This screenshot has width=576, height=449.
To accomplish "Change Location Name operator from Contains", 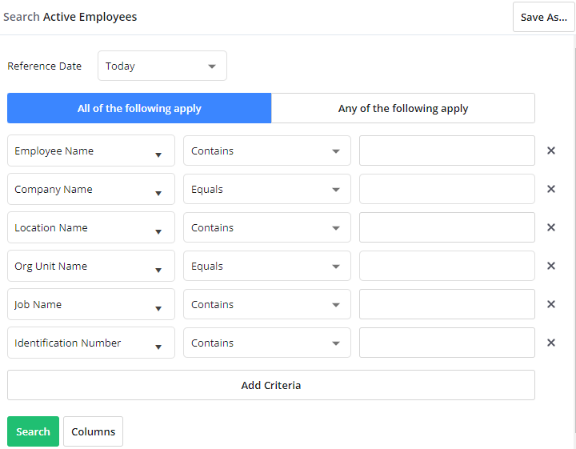I will (267, 227).
